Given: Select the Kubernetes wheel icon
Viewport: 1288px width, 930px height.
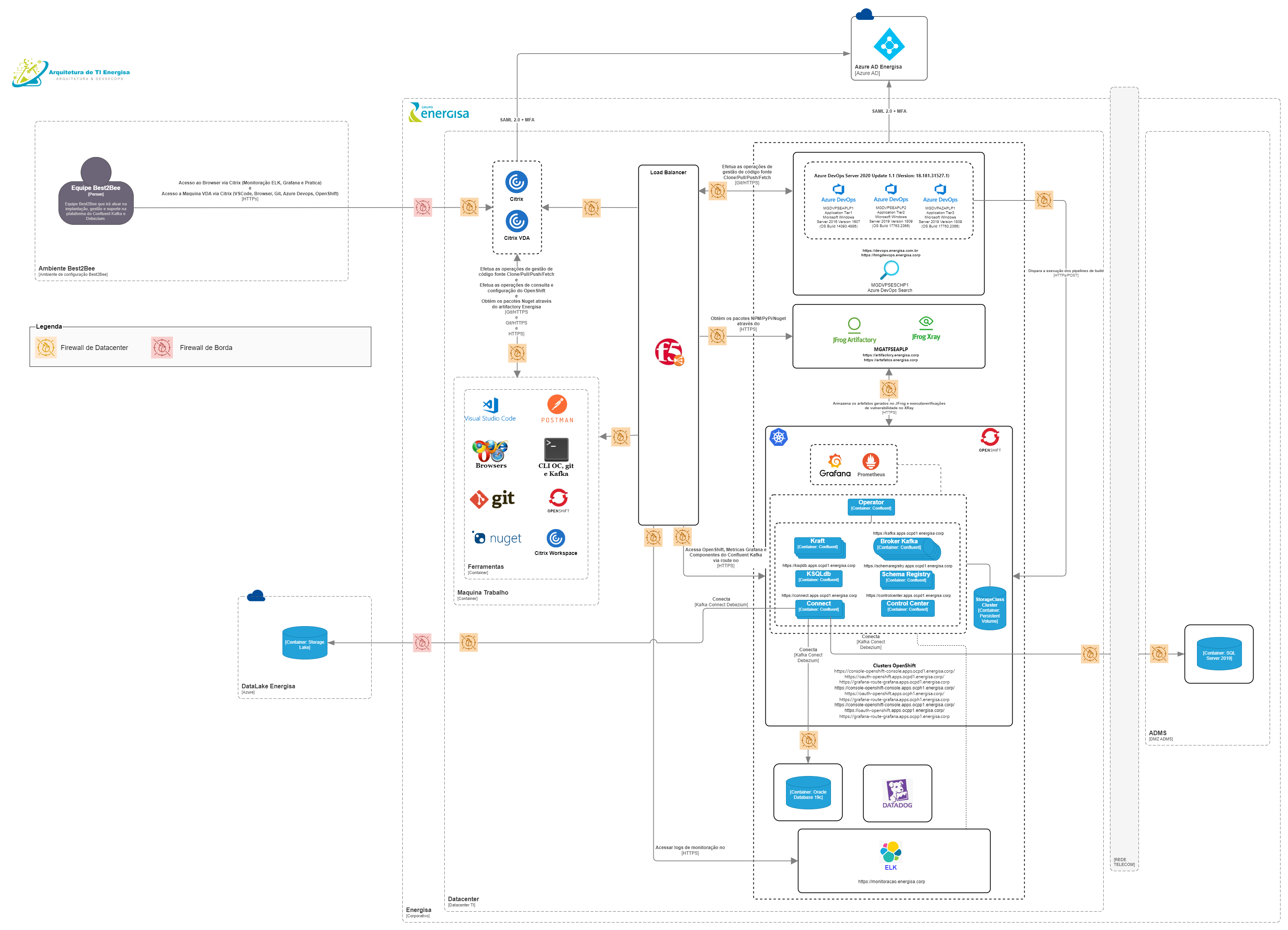Looking at the screenshot, I should pos(778,437).
